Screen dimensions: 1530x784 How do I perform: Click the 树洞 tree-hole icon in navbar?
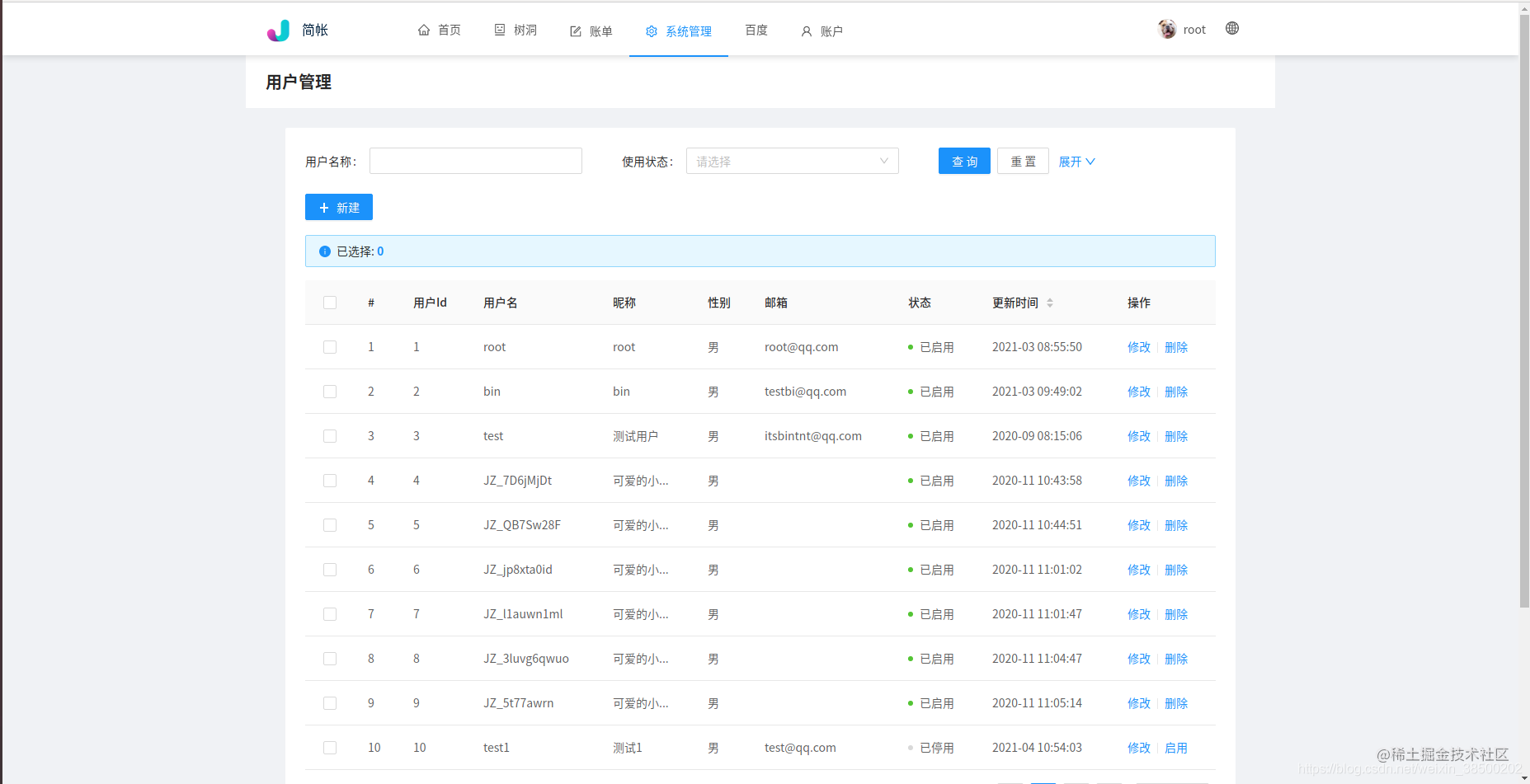pos(499,30)
